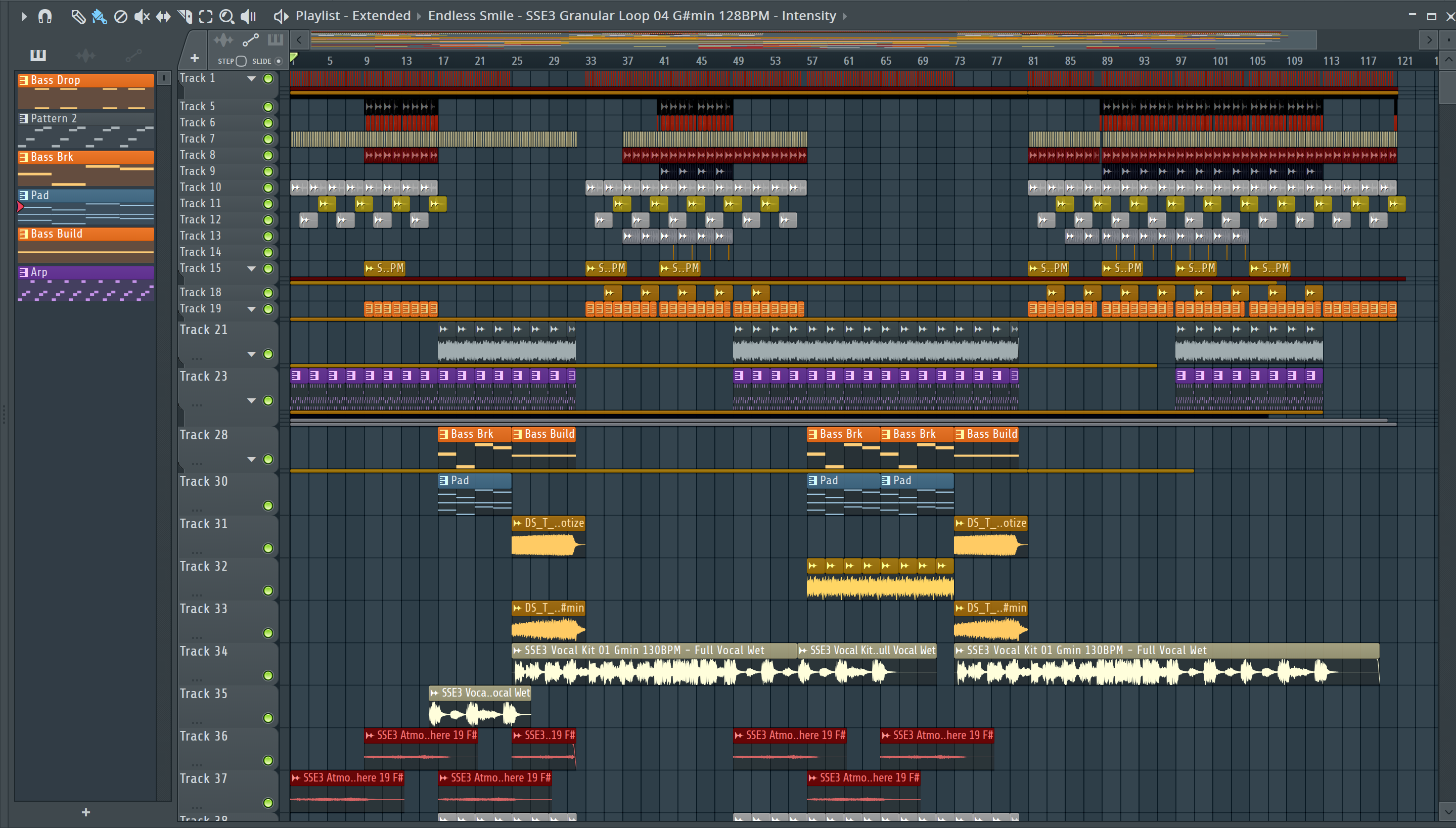Click the picker panel scroll handle
The height and width of the screenshot is (828, 1456).
163,78
